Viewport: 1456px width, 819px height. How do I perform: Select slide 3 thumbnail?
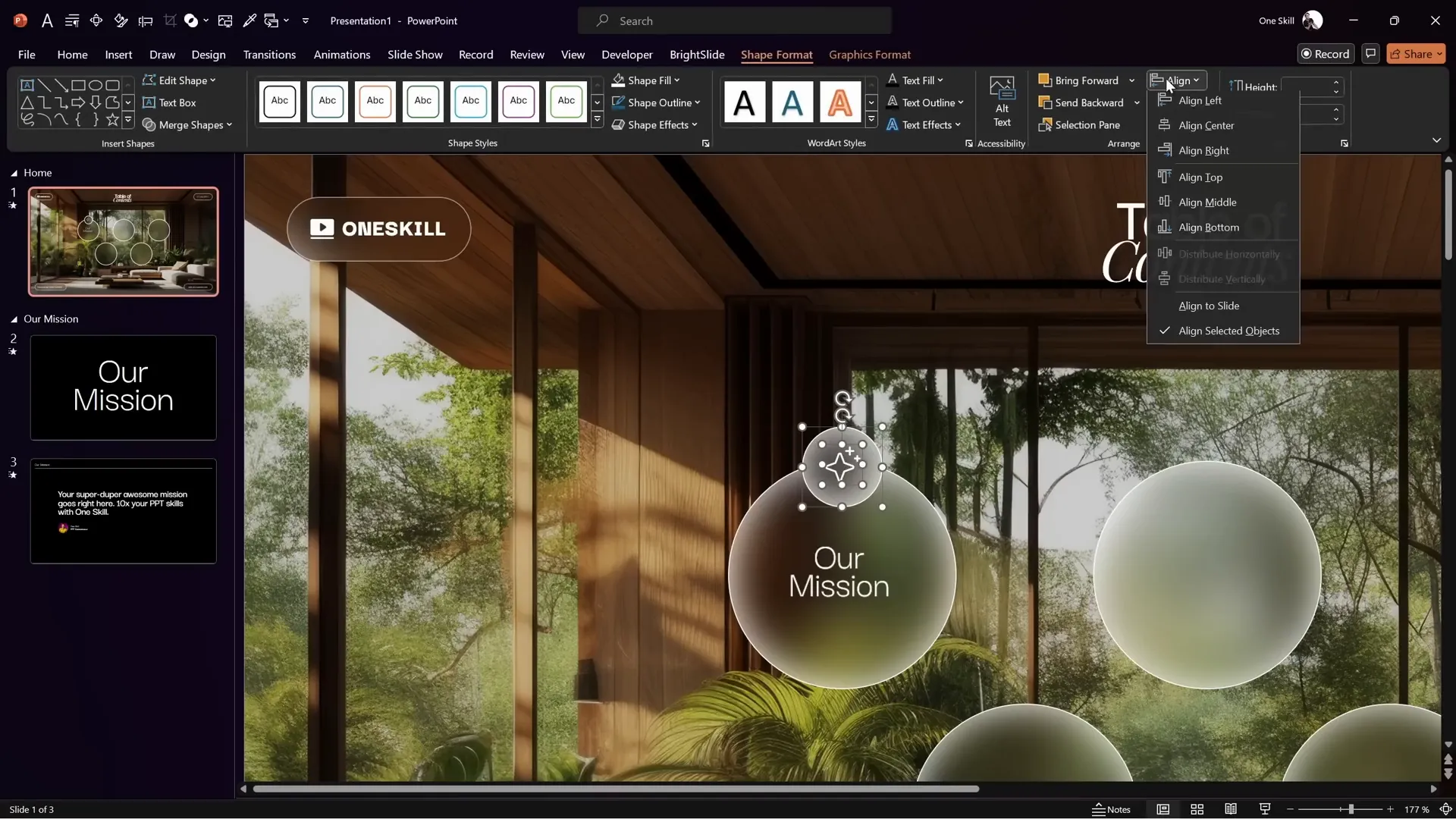click(x=124, y=510)
